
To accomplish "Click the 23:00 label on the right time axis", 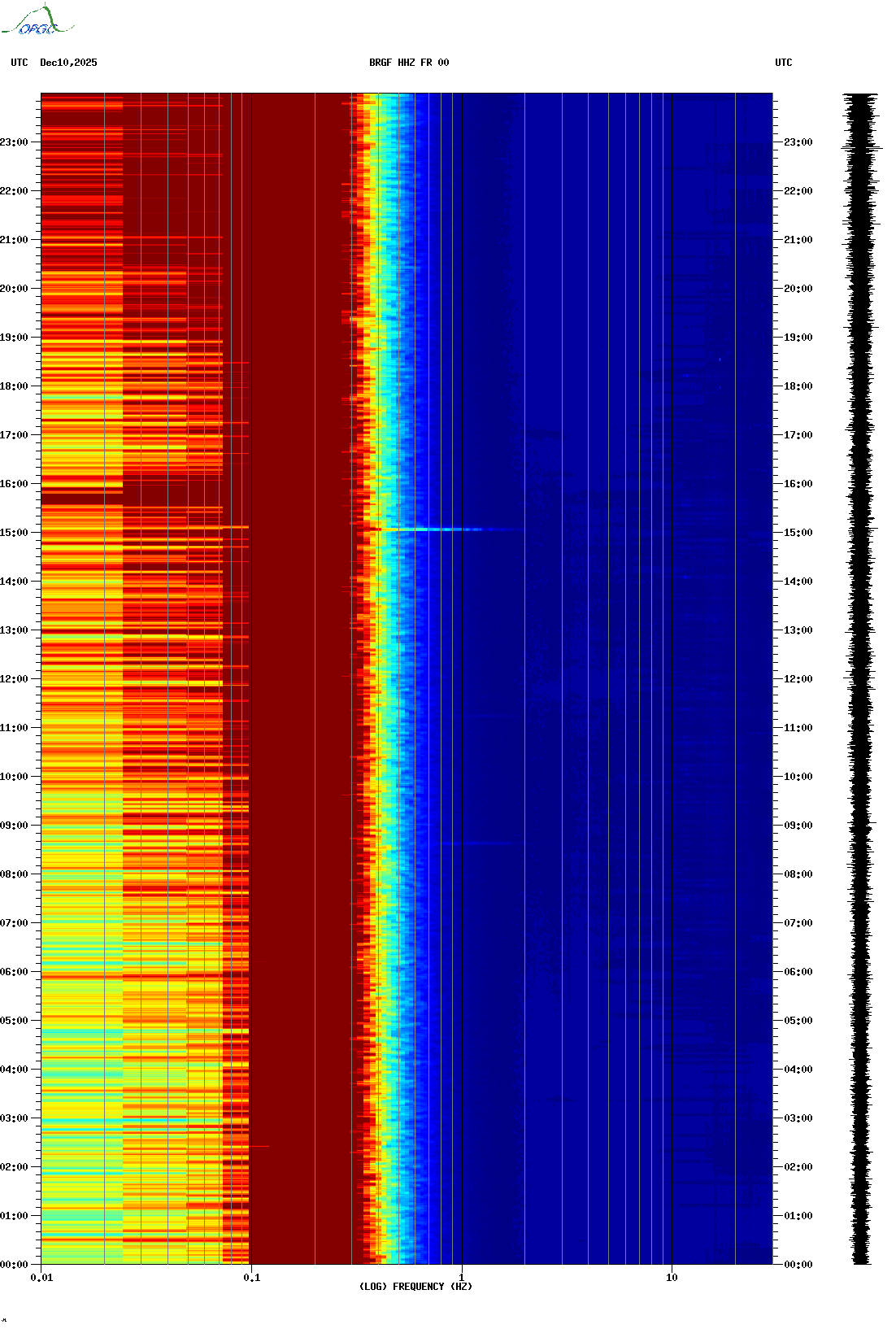I will tap(798, 142).
